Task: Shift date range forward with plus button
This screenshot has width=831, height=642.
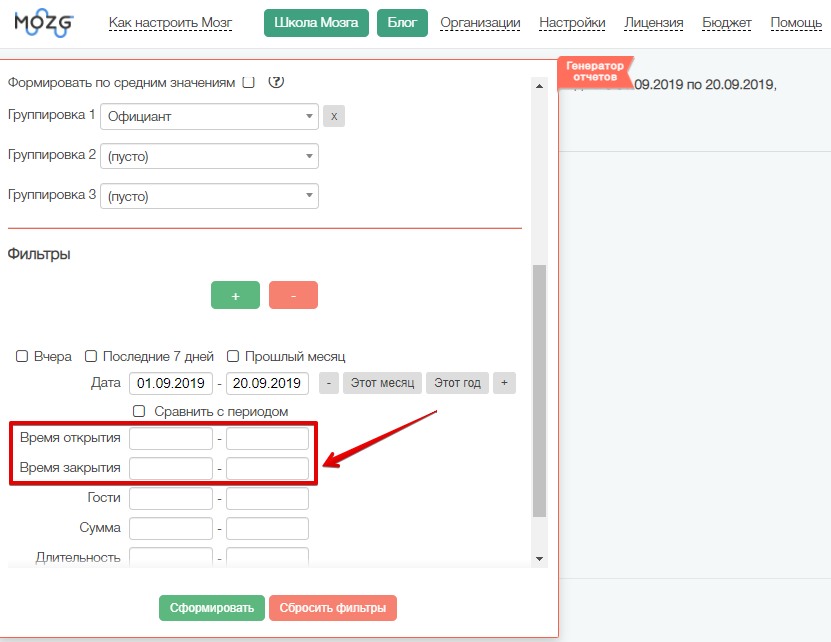Action: click(x=505, y=383)
